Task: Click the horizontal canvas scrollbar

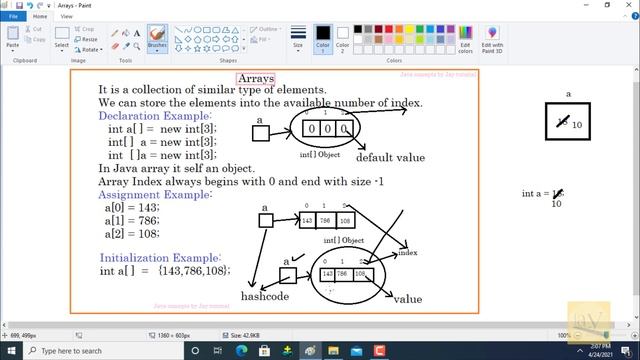Action: click(x=311, y=325)
